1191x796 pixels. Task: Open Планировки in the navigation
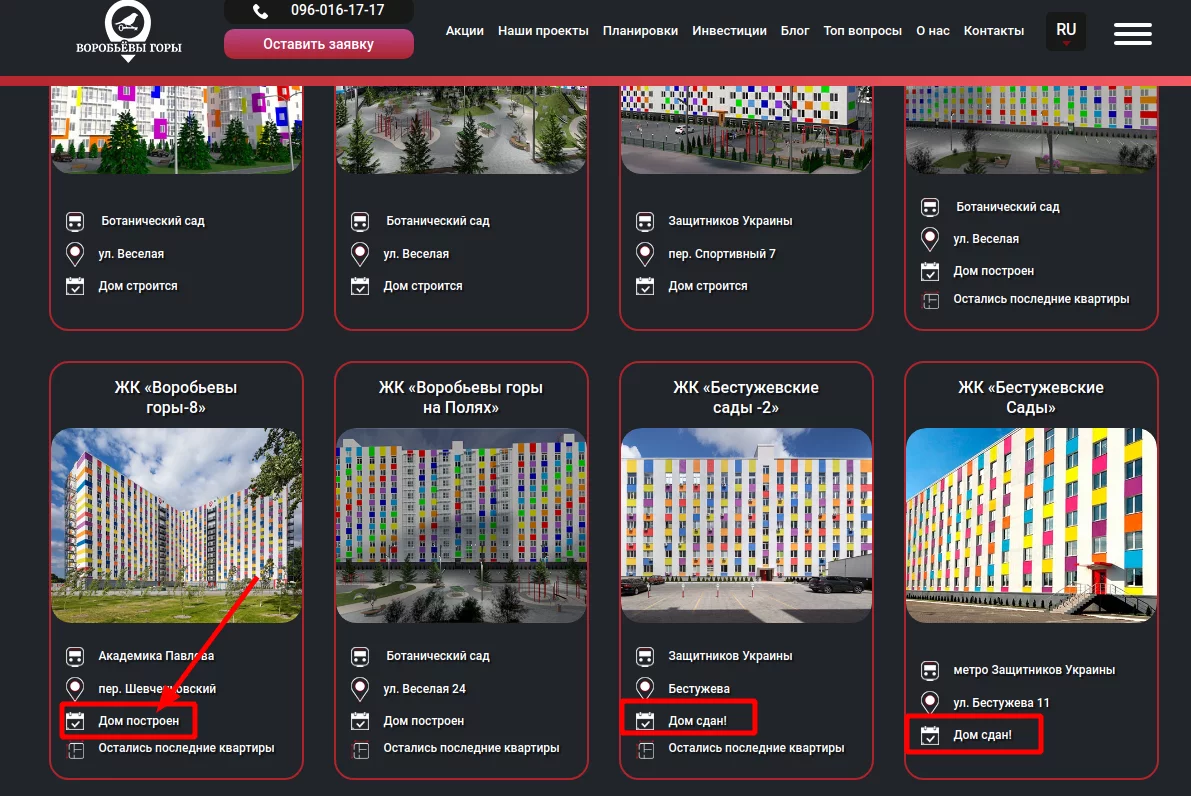point(640,31)
